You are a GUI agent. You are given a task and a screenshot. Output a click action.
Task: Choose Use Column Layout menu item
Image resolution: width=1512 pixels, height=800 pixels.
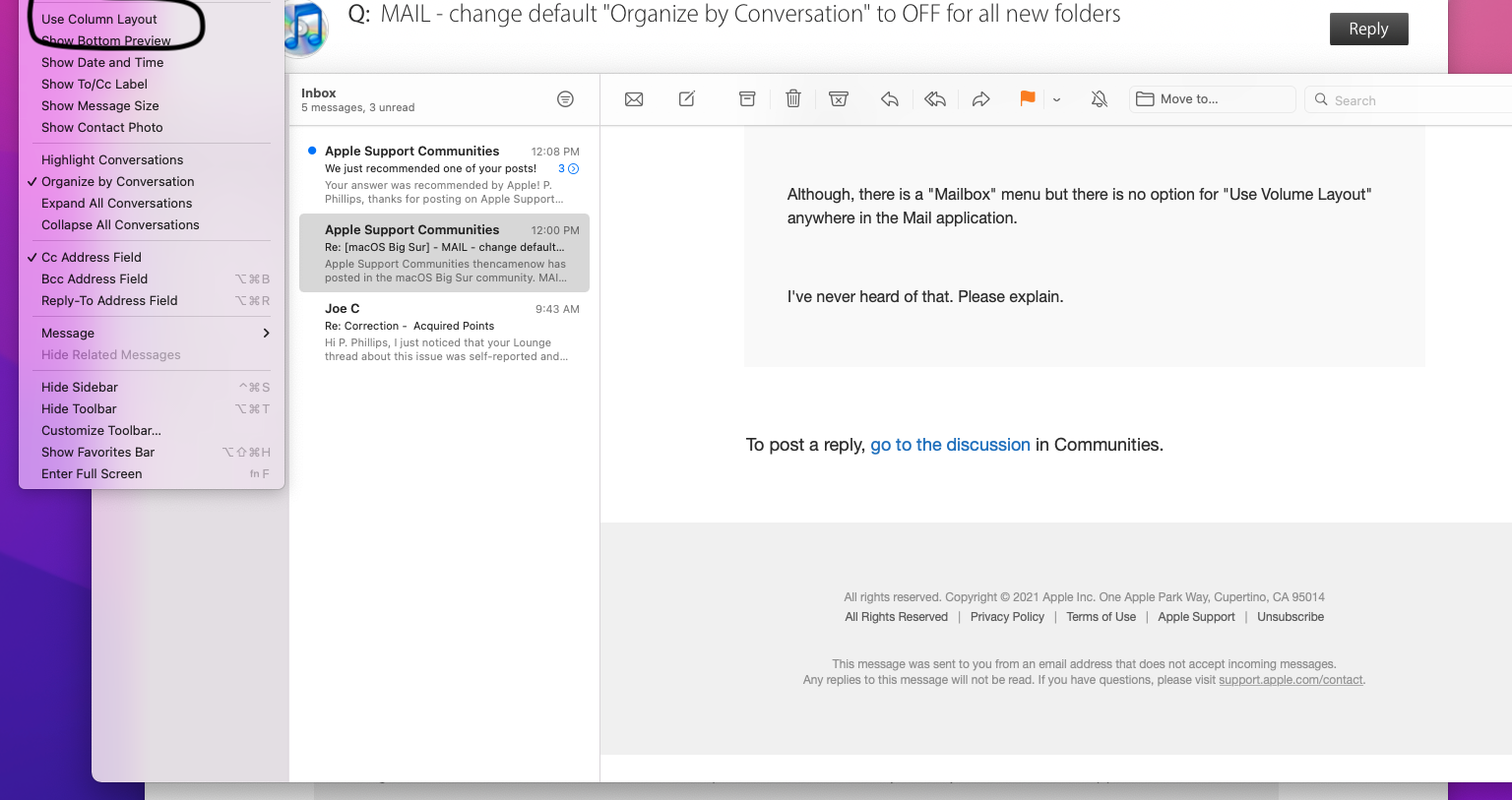pyautogui.click(x=99, y=19)
